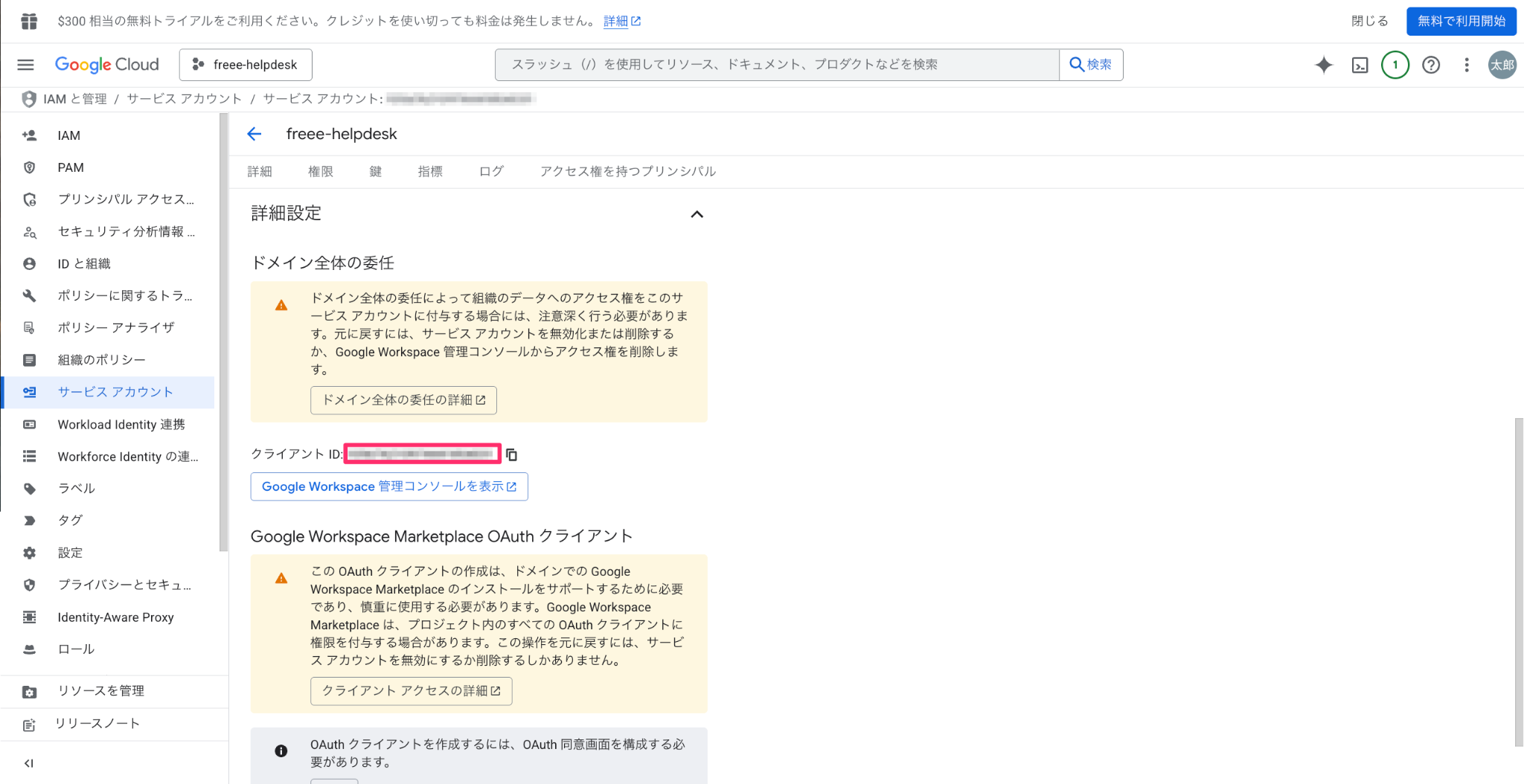1524x784 pixels.
Task: Click the ポリシーに関するトラ… wrench icon
Action: (29, 295)
